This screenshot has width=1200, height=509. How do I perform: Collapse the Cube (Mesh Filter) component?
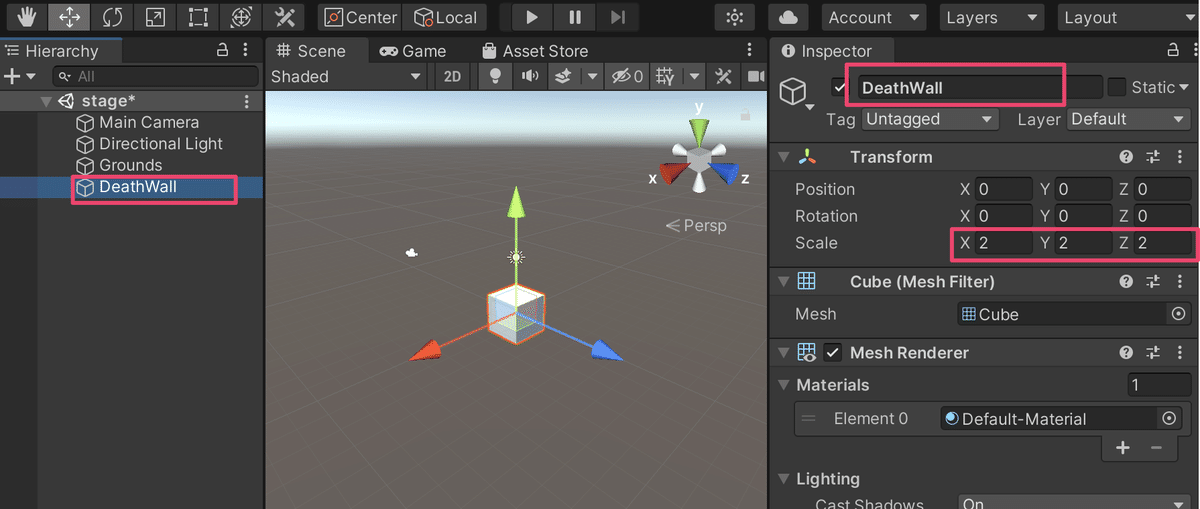tap(784, 282)
